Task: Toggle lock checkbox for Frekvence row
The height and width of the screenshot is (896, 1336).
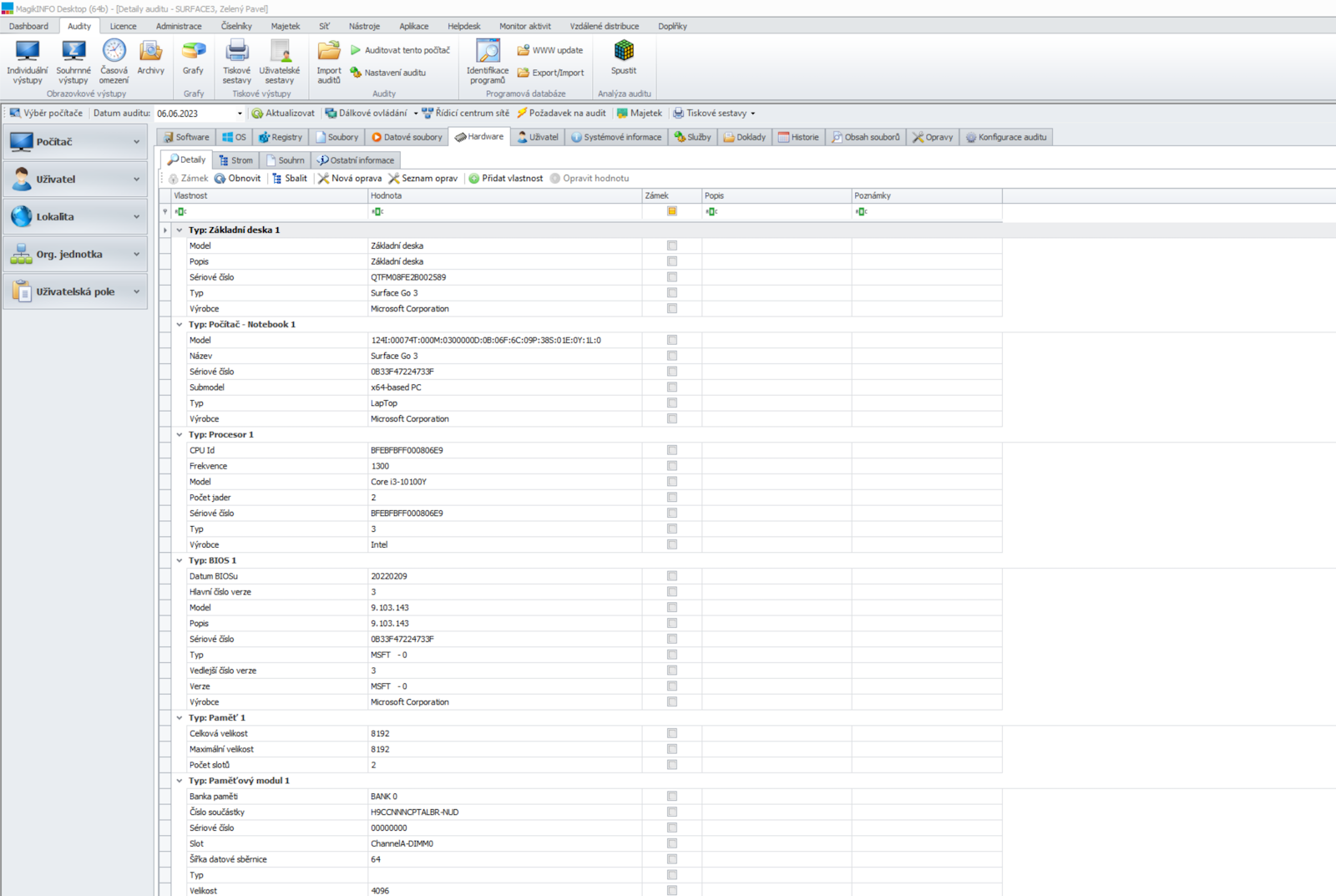Action: click(x=672, y=466)
